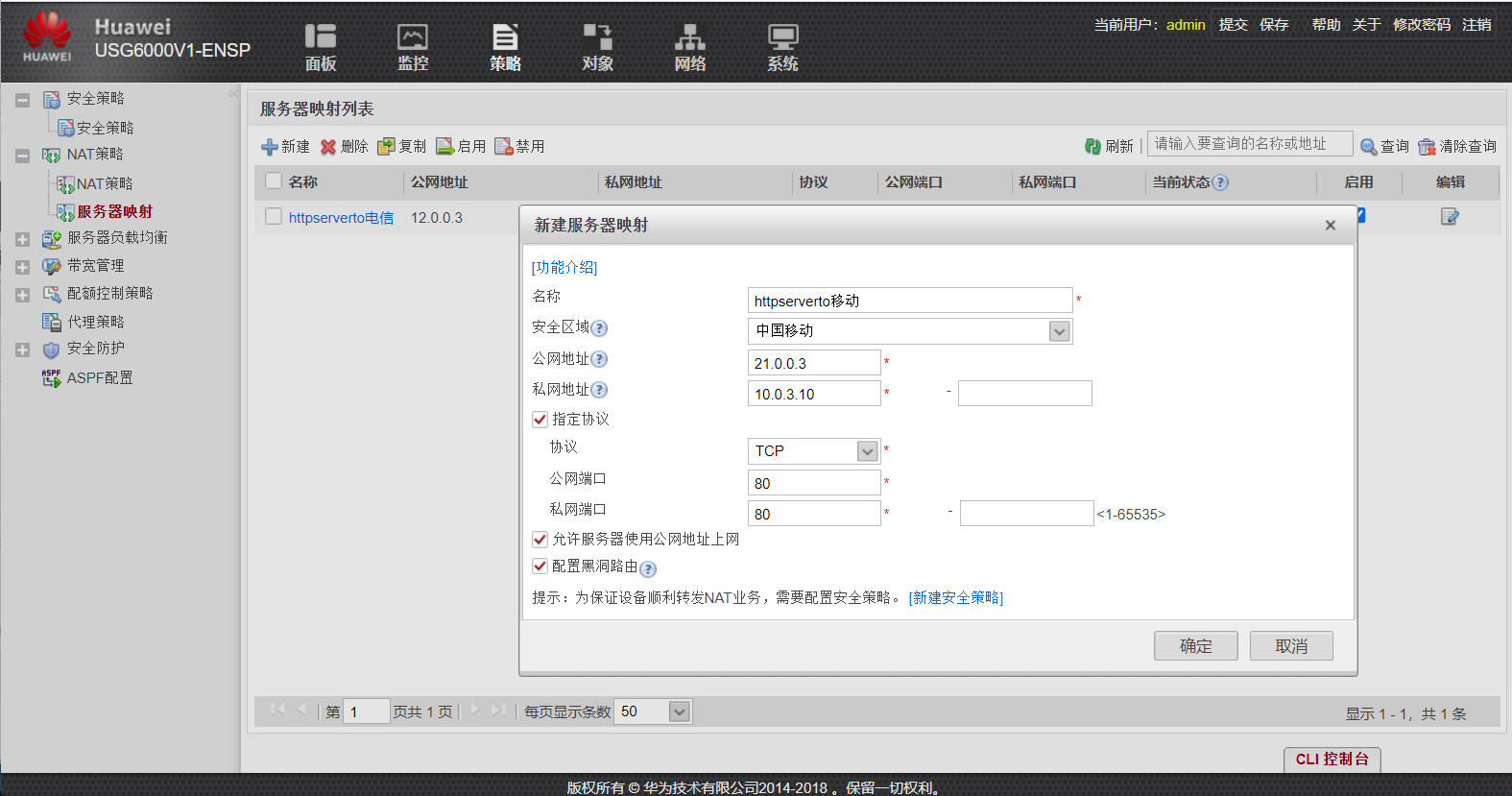Screen dimensions: 1512x796
Task: Click the 确定 button
Action: (x=1195, y=646)
